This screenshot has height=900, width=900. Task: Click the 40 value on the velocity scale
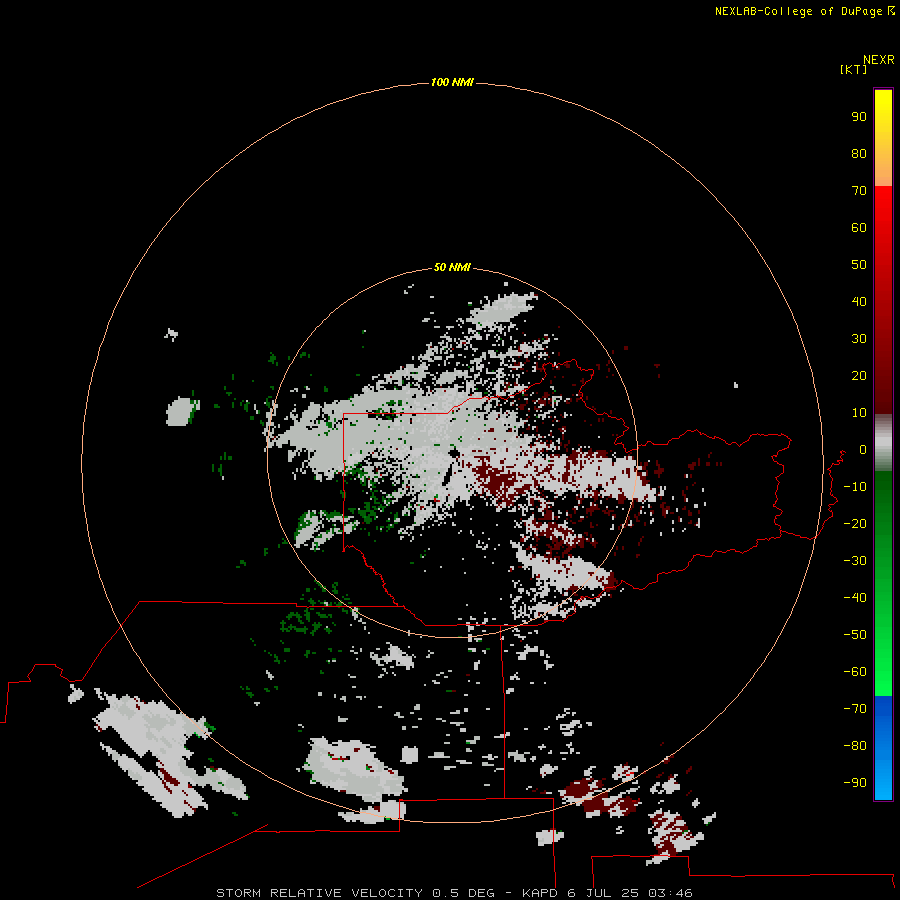pyautogui.click(x=859, y=301)
